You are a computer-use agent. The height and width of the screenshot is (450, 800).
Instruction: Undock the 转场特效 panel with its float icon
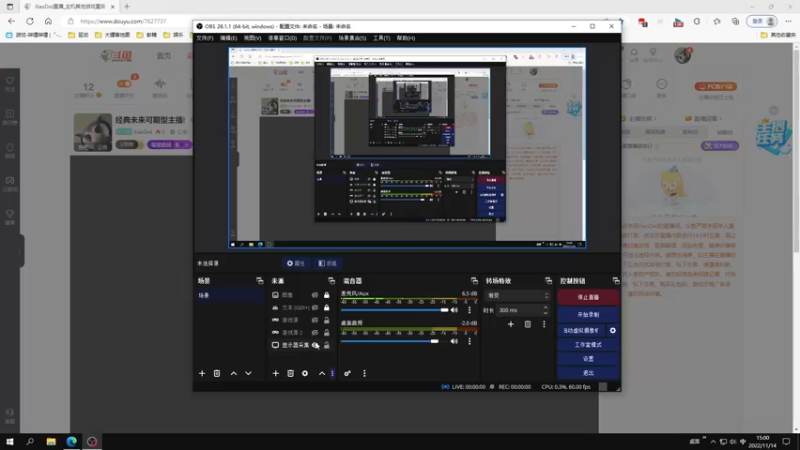[x=548, y=281]
